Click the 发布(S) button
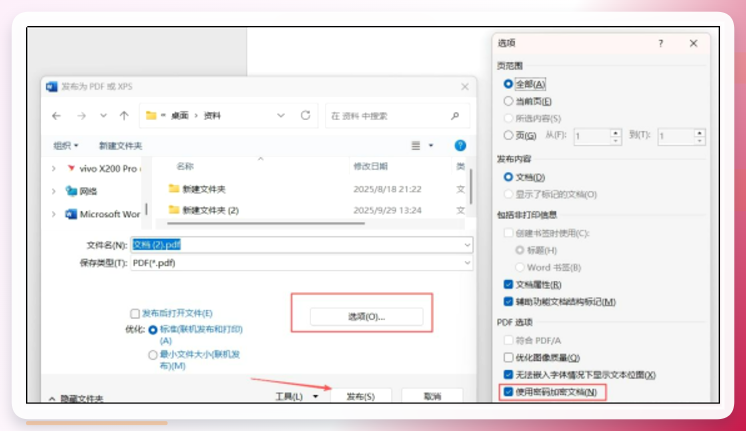This screenshot has height=431, width=746. pyautogui.click(x=361, y=396)
